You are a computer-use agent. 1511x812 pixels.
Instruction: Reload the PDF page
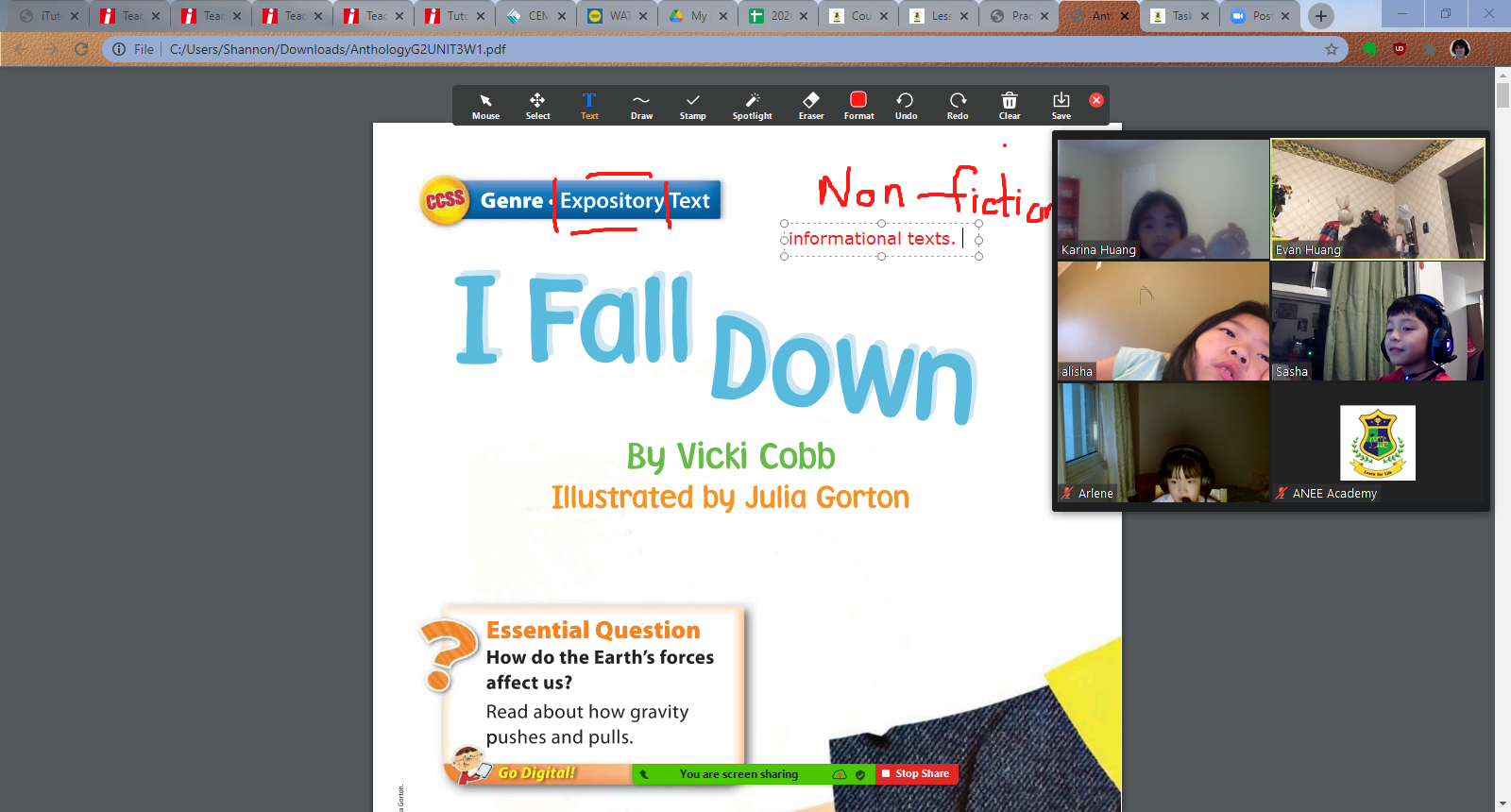(x=81, y=49)
